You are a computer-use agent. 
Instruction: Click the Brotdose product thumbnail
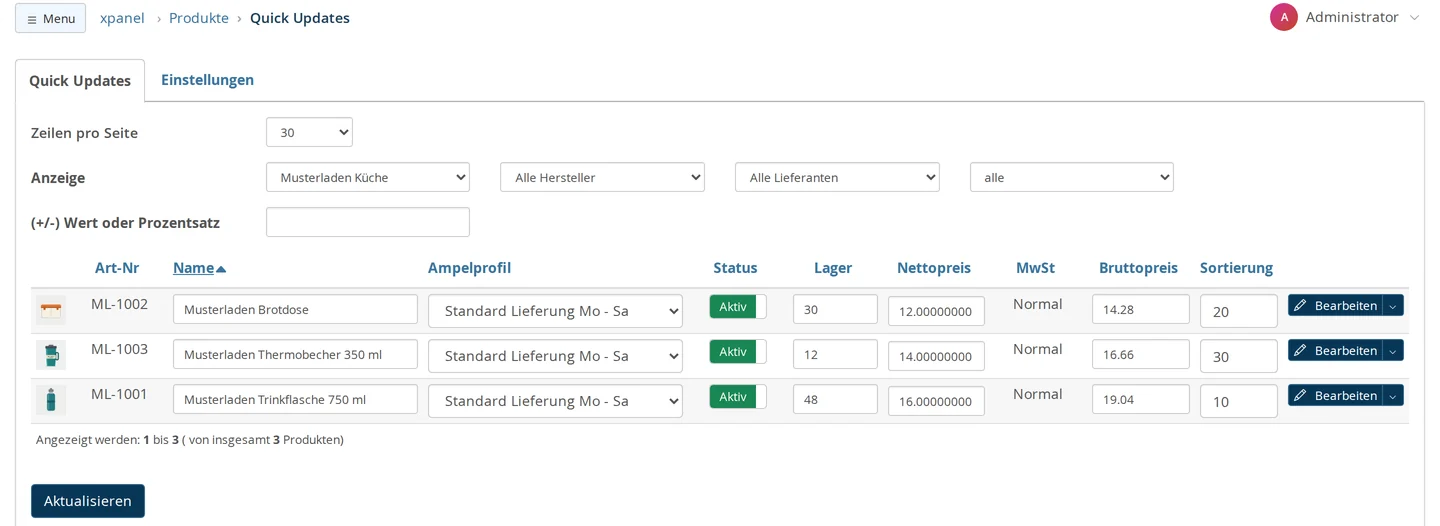[51, 310]
